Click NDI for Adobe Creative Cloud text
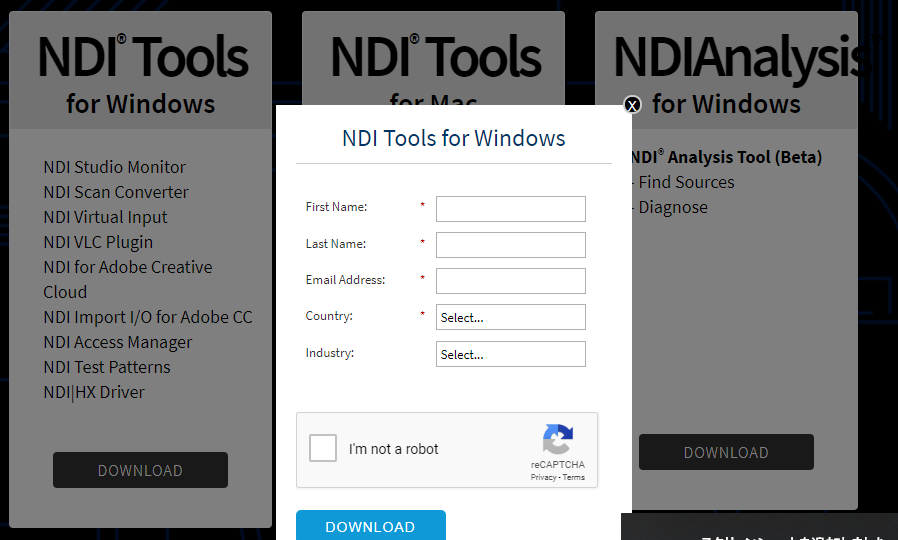 point(128,279)
